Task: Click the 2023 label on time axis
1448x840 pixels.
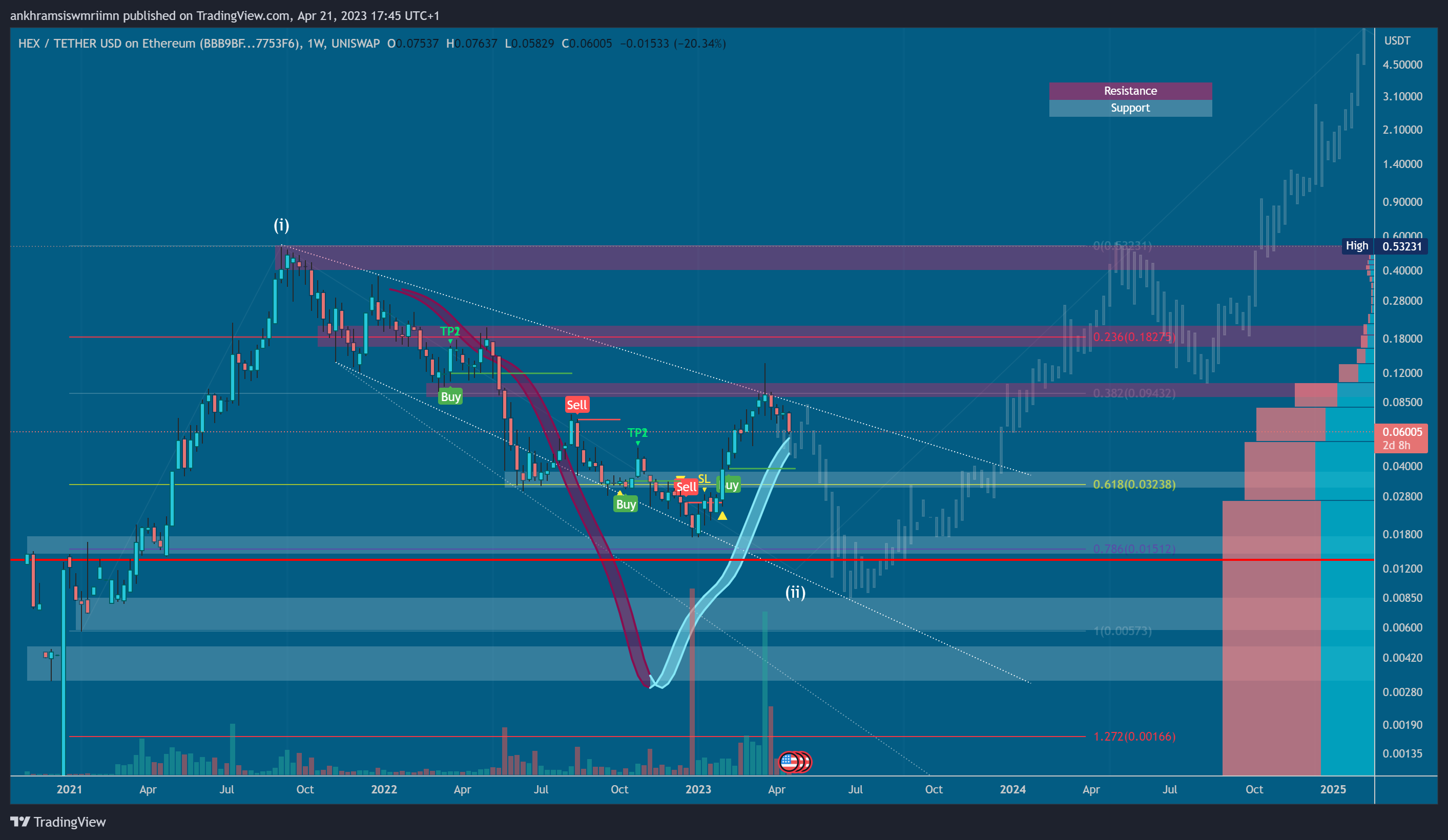Action: click(698, 789)
